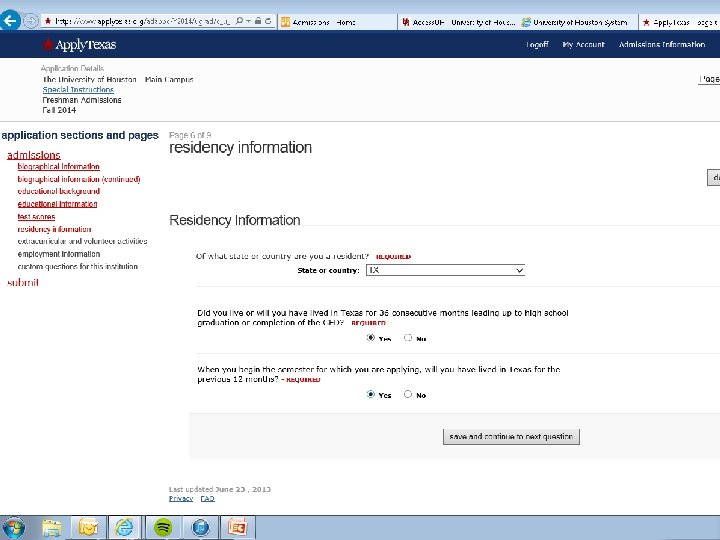Image resolution: width=720 pixels, height=540 pixels.
Task: Open the Outlook mail taskbar icon
Action: click(88, 528)
